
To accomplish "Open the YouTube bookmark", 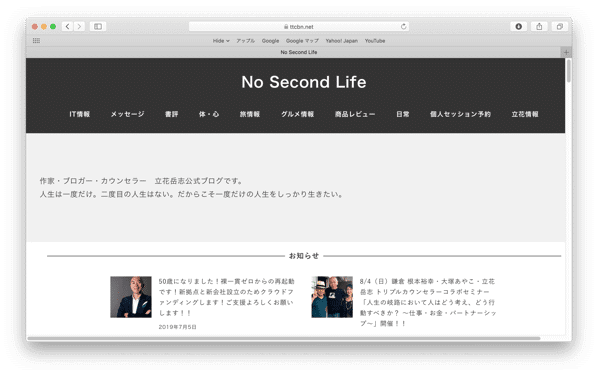I will (375, 41).
